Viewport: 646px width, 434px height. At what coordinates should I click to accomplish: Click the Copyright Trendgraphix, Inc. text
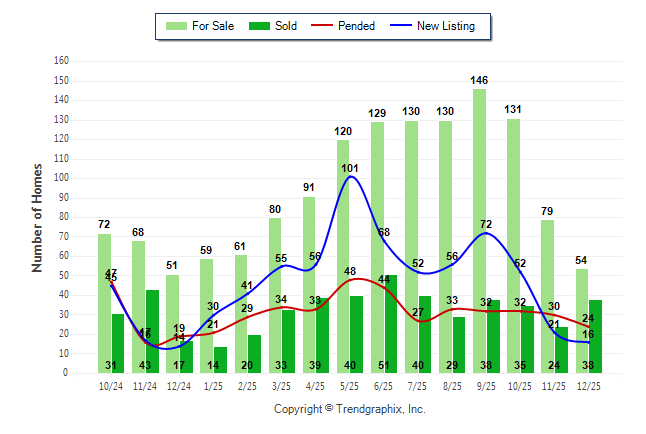tap(350, 409)
